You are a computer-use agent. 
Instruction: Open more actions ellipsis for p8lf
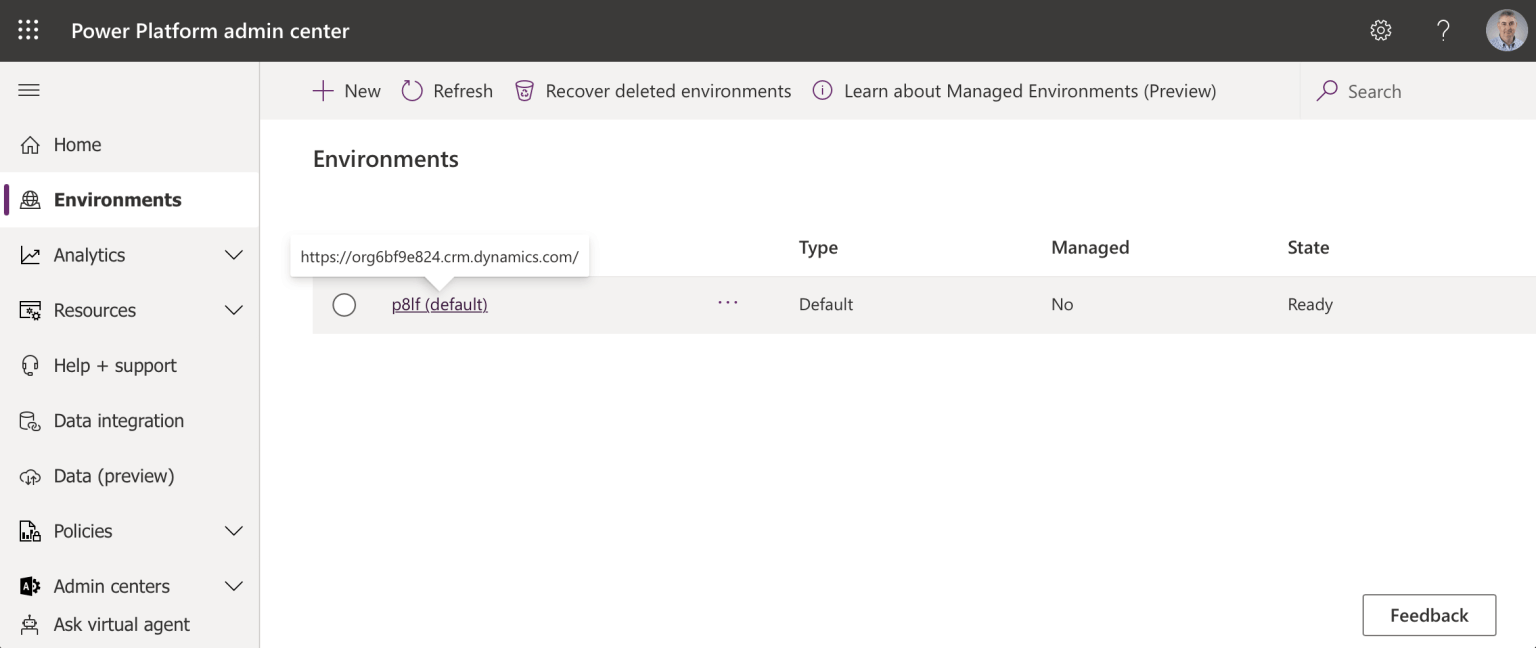(x=728, y=303)
